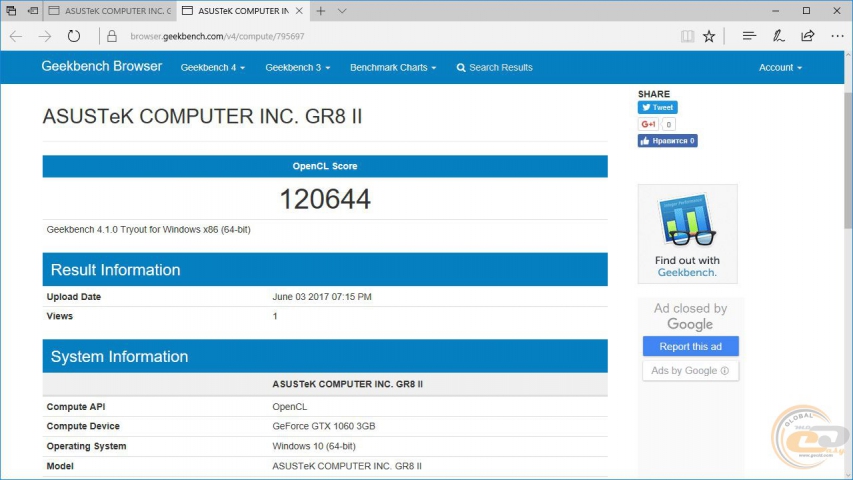Open the Hub lines icon
The image size is (853, 480).
tap(749, 36)
